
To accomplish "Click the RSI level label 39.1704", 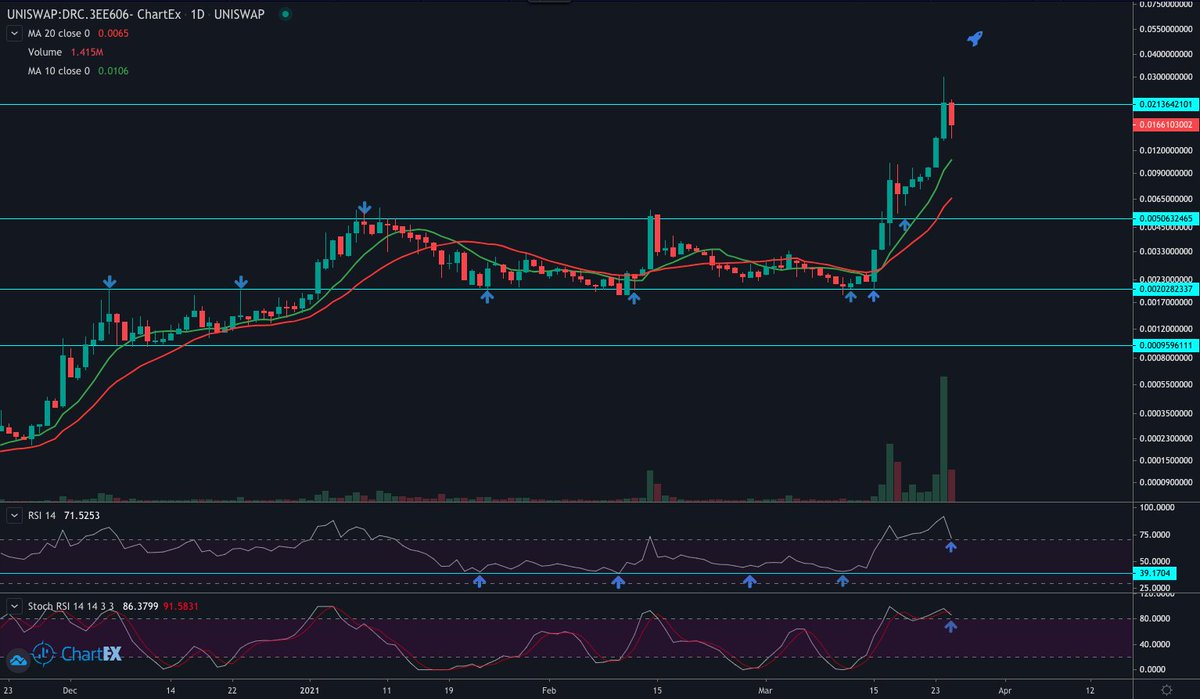I will pos(1153,574).
